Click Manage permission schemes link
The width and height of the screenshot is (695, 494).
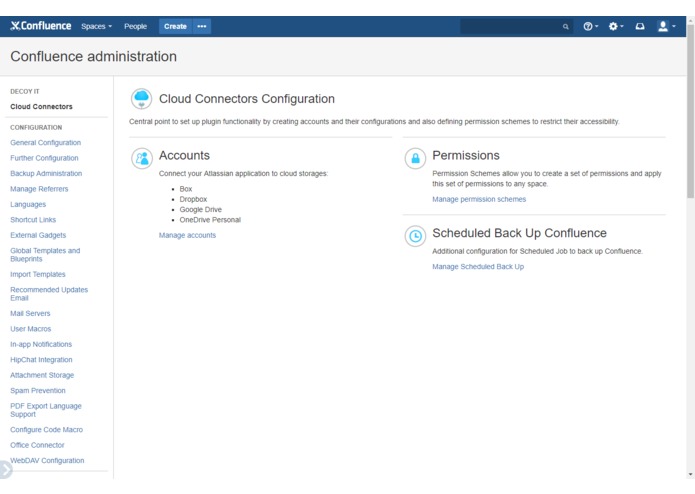[479, 199]
